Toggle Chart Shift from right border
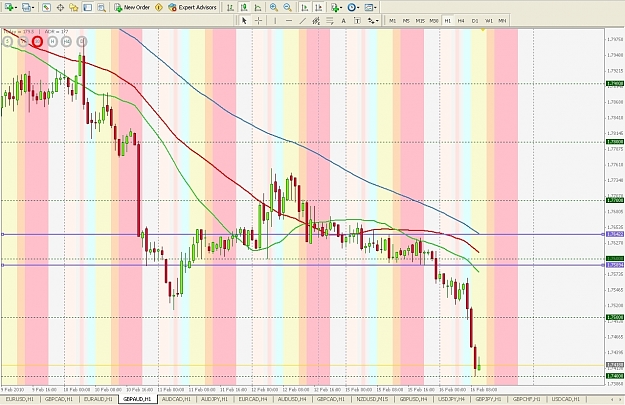Screen dimensions: 625x405 click(x=318, y=7)
